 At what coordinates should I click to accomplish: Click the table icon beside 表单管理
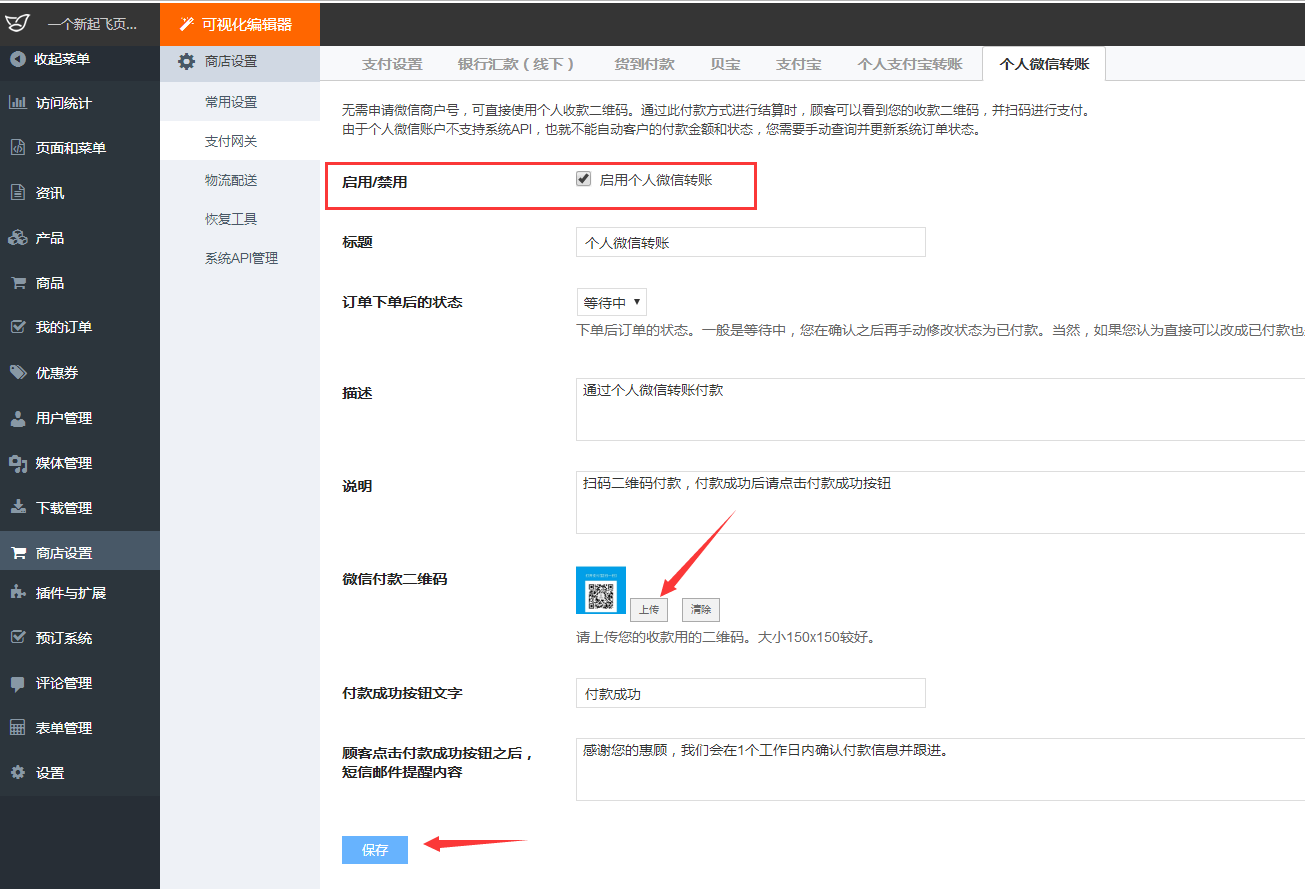click(x=17, y=727)
